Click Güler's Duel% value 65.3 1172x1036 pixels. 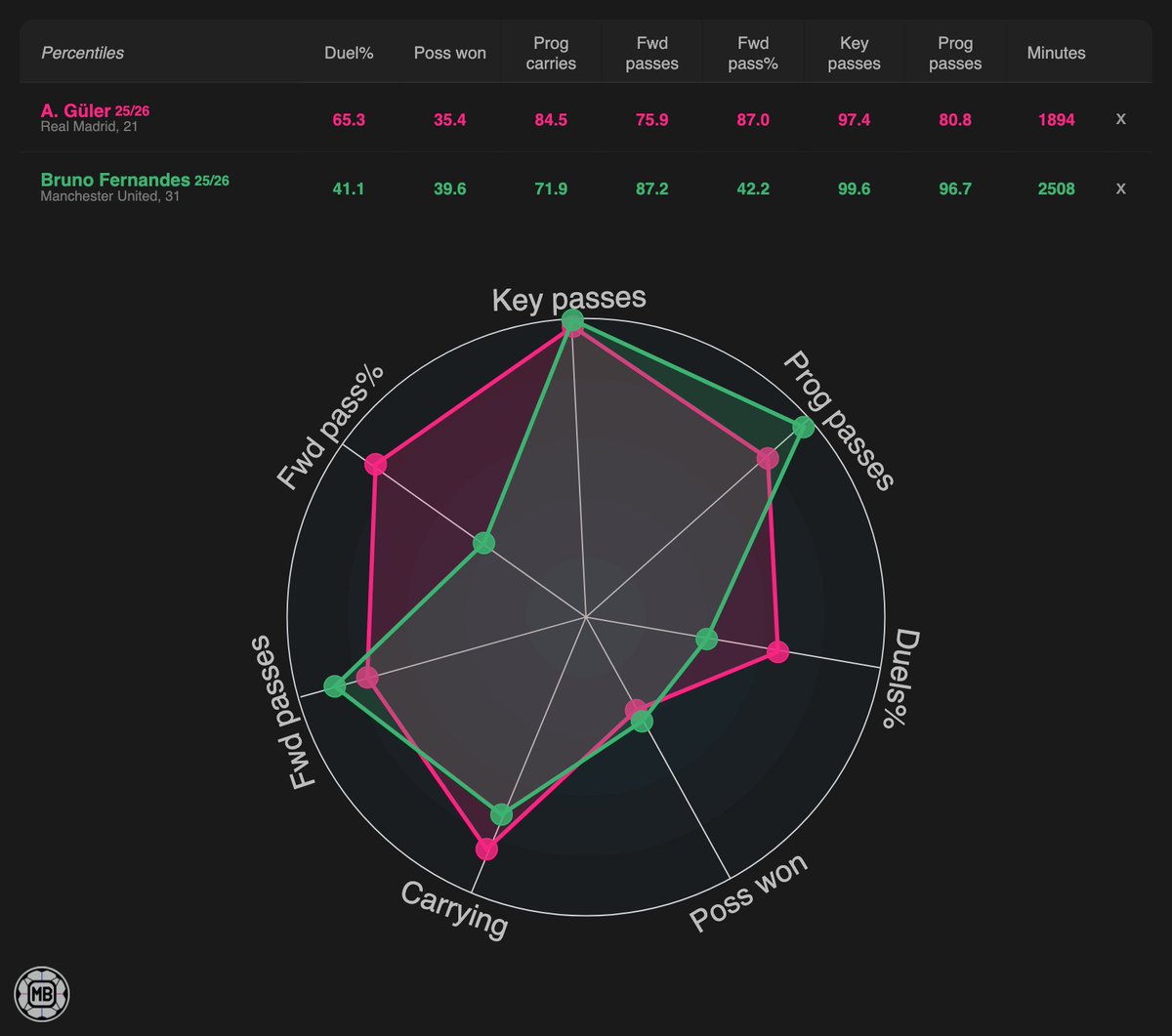(x=348, y=119)
